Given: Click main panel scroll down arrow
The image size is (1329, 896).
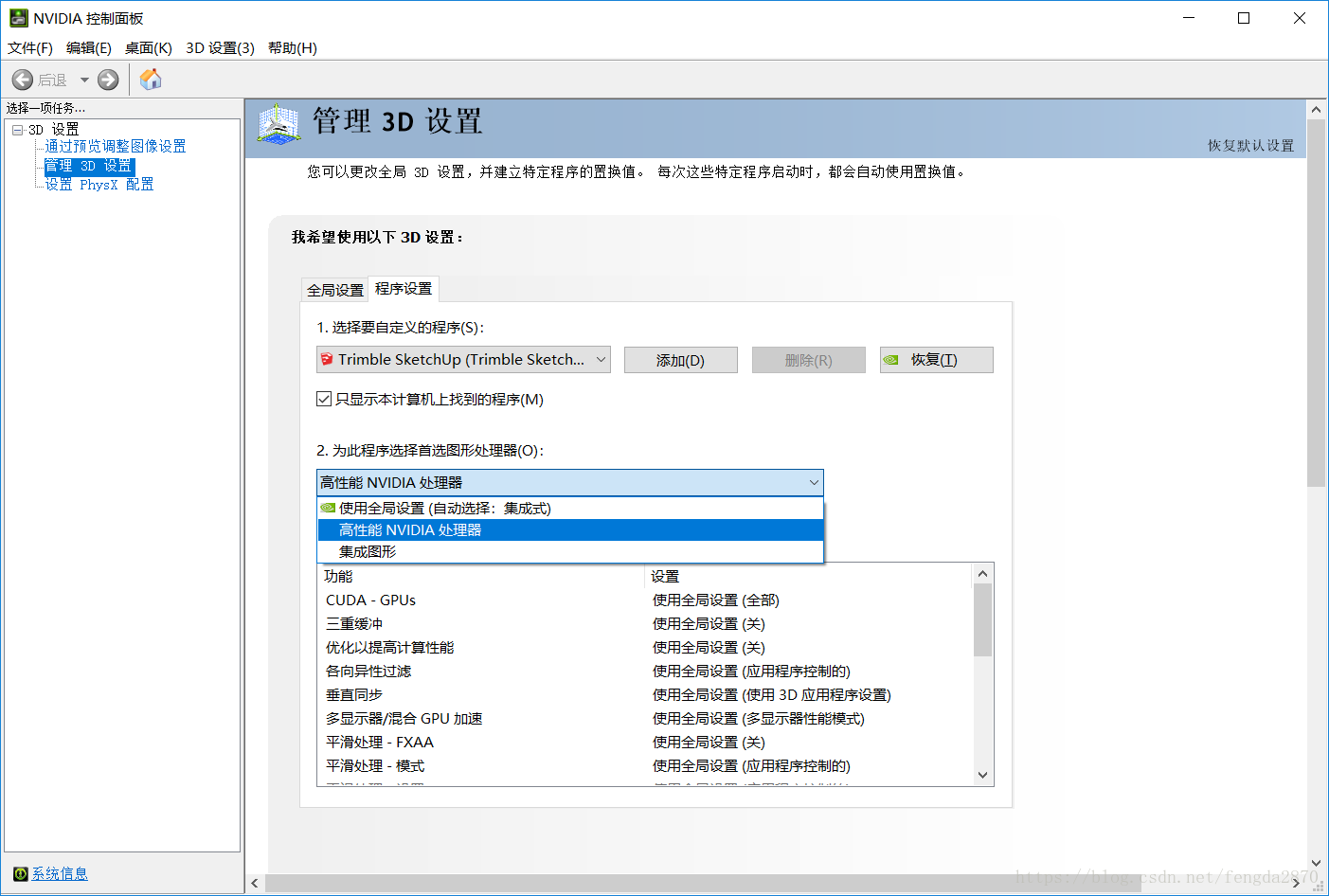Looking at the screenshot, I should coord(1316,863).
